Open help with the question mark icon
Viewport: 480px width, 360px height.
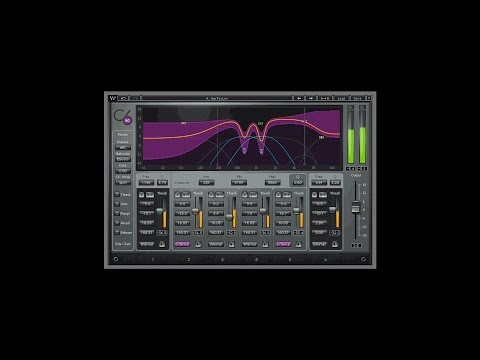click(369, 98)
